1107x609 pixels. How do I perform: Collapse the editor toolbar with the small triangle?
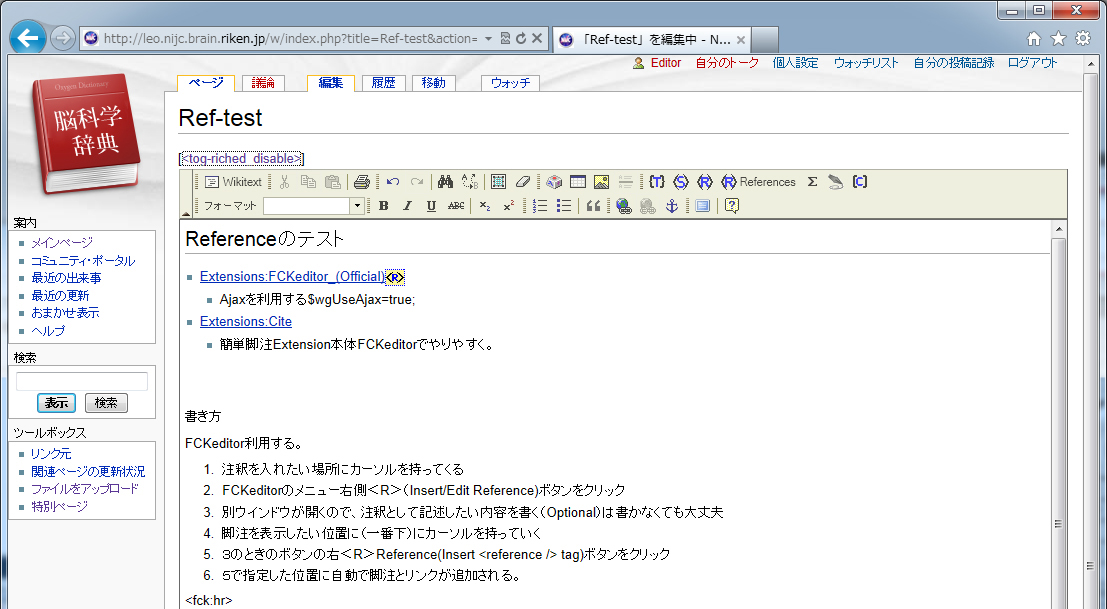(186, 214)
